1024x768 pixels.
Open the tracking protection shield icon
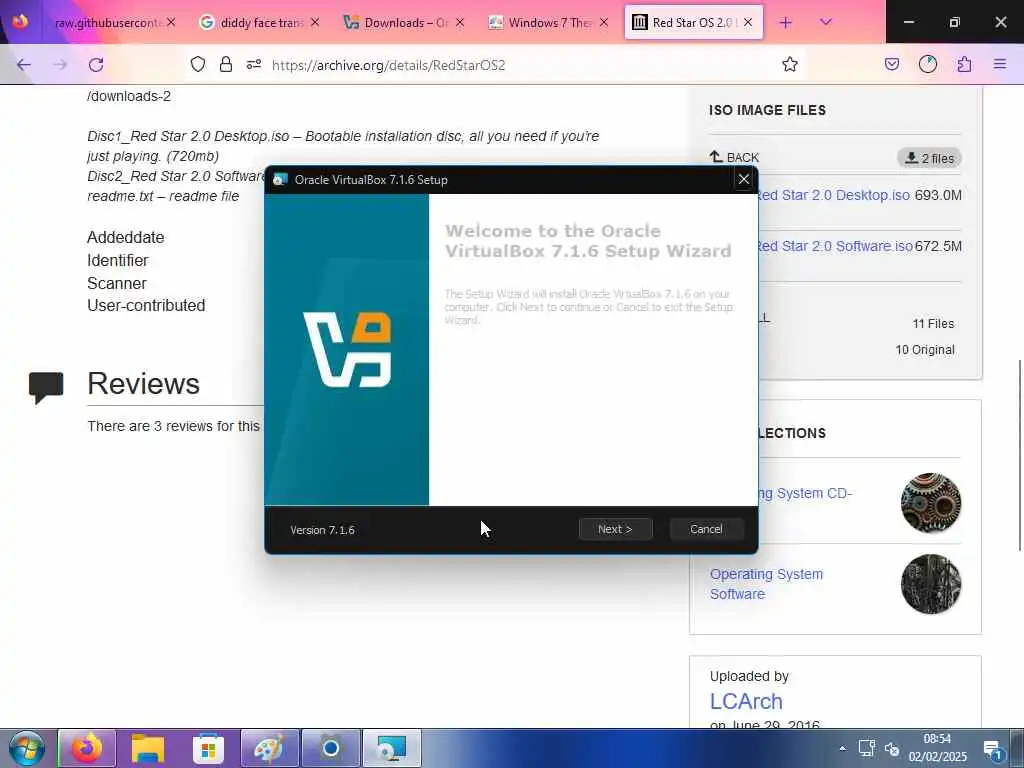198,64
